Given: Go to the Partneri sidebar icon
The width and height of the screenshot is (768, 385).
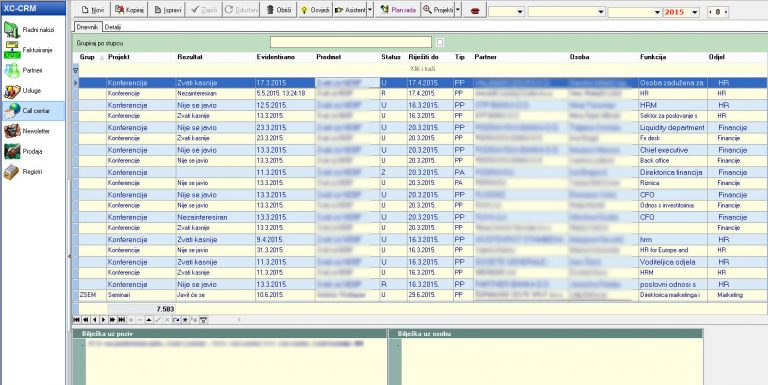Looking at the screenshot, I should (x=12, y=71).
